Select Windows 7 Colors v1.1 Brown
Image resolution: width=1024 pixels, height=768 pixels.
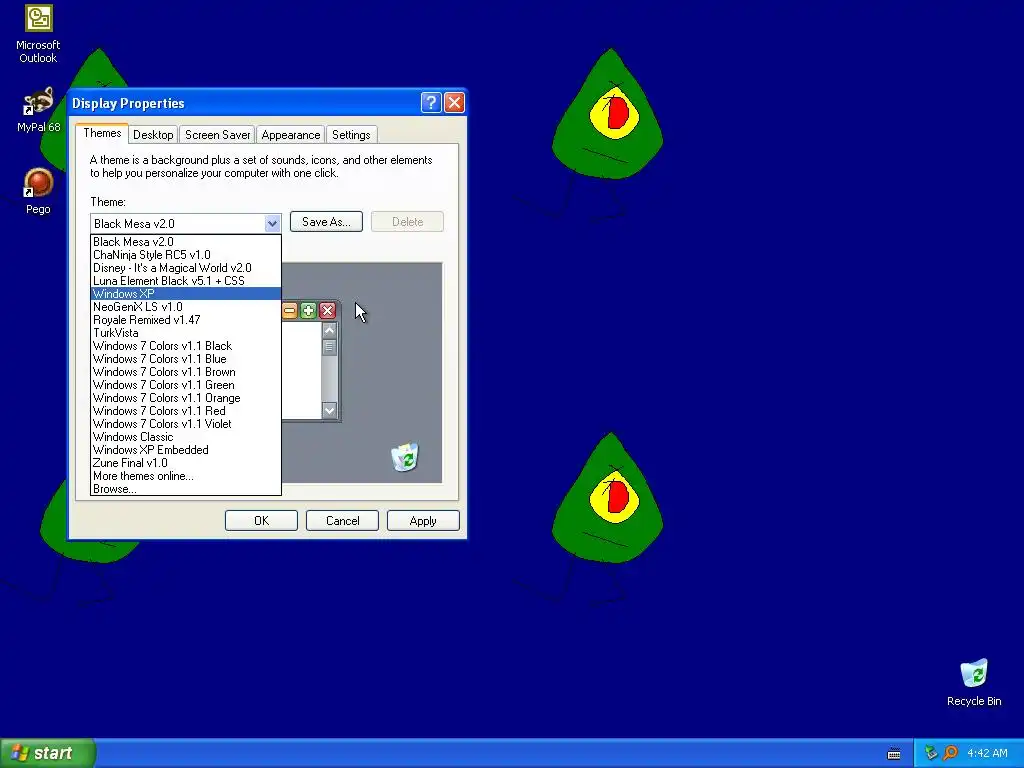(185, 372)
